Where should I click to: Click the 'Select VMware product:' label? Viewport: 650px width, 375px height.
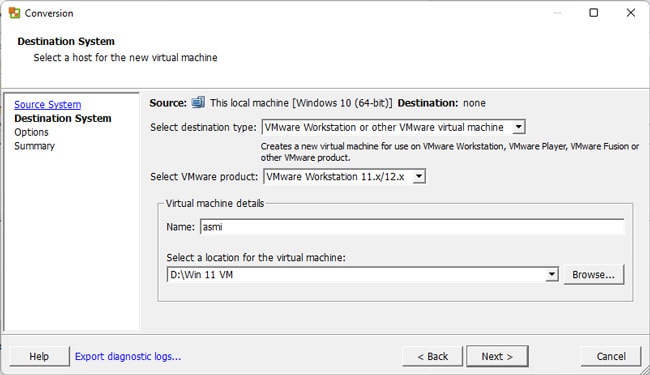point(204,177)
